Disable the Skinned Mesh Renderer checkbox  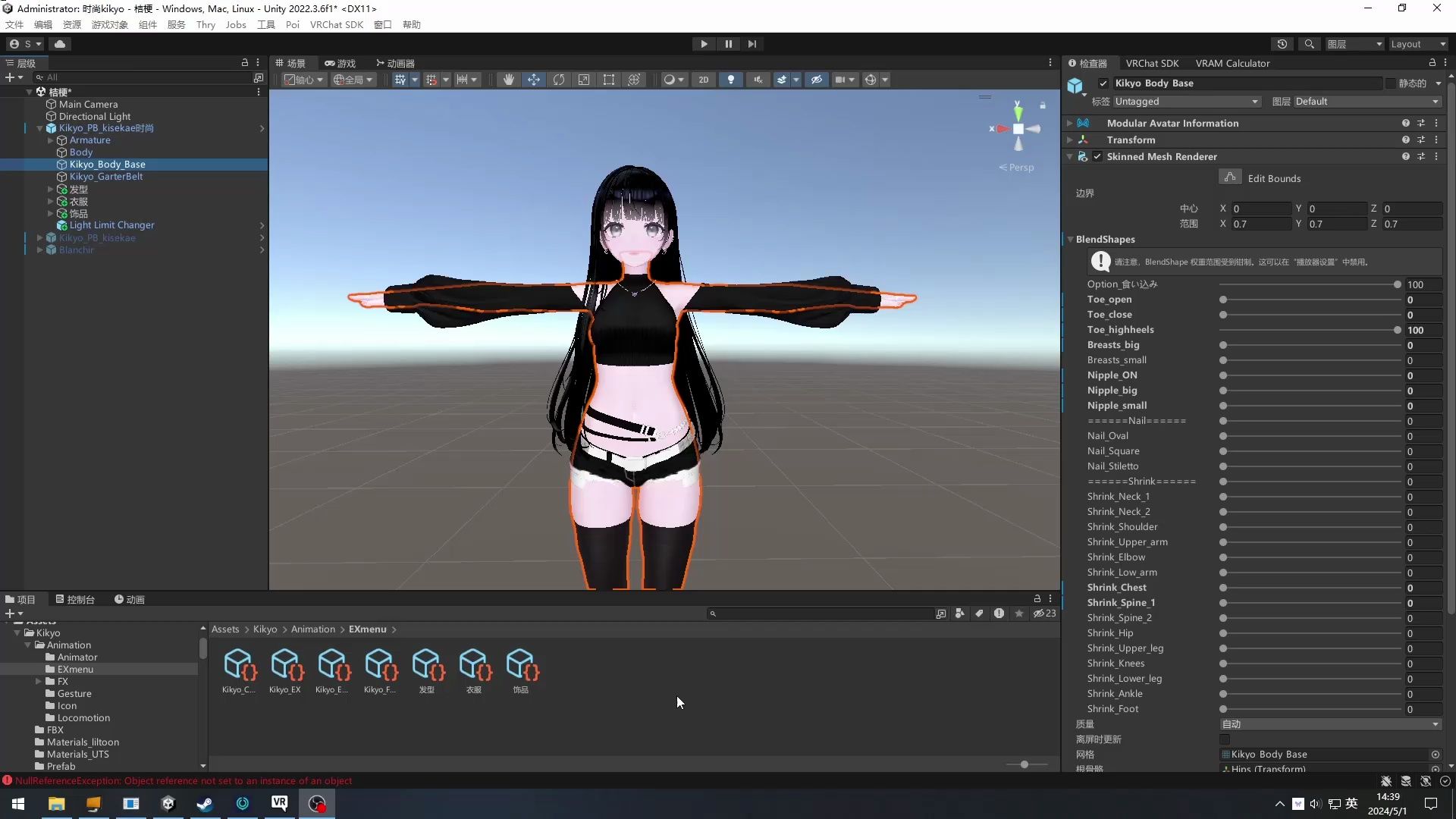point(1097,156)
